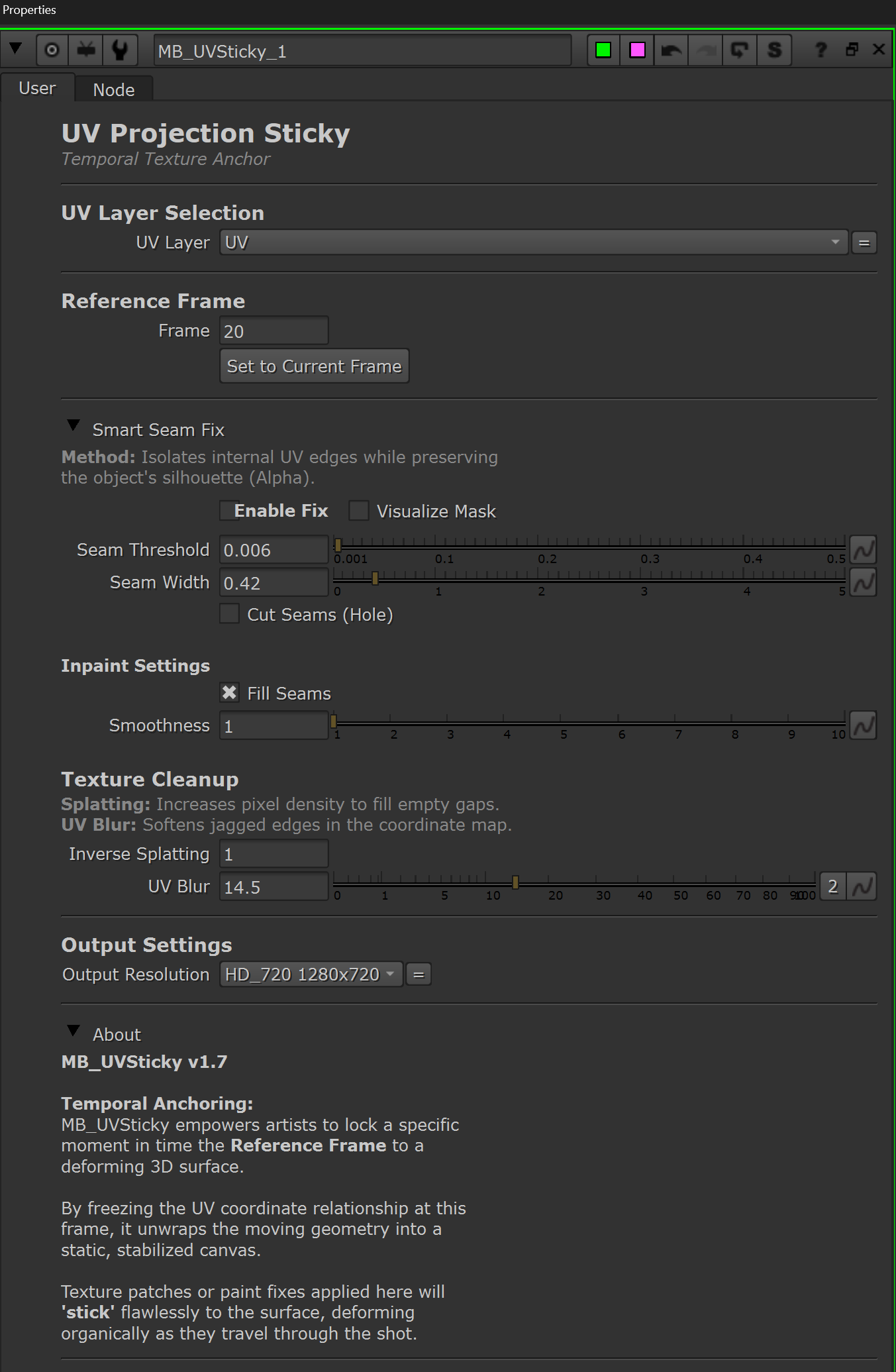Click the green node color swatch

[603, 50]
